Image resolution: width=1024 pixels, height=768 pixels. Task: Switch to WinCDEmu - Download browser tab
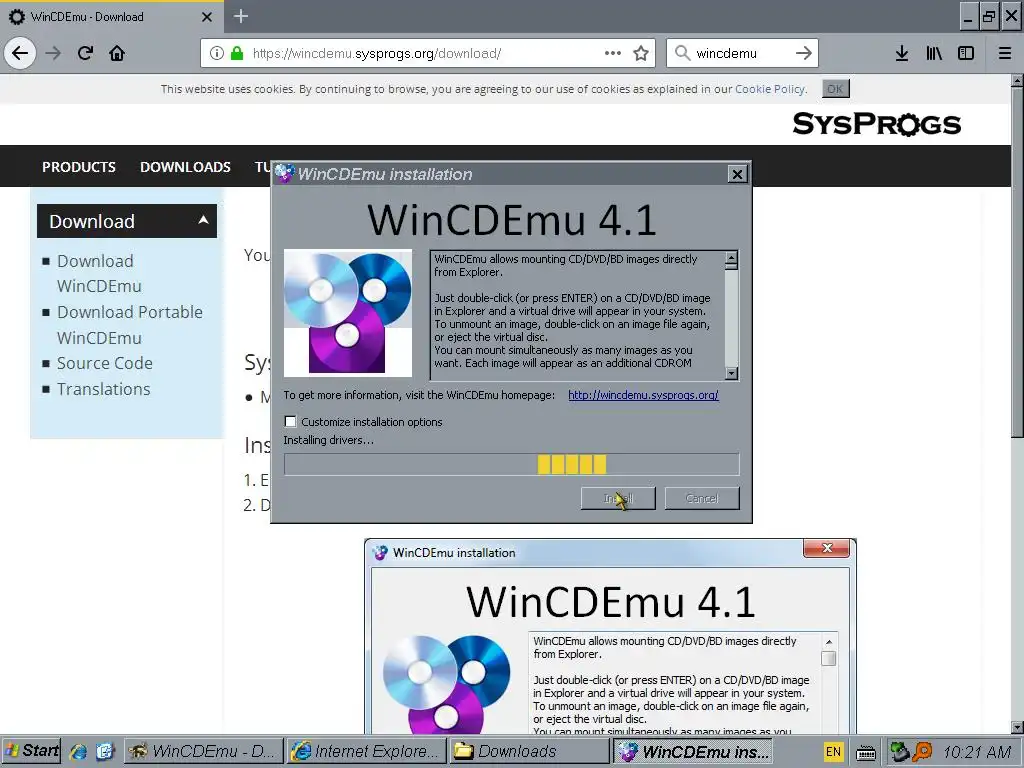pos(111,17)
